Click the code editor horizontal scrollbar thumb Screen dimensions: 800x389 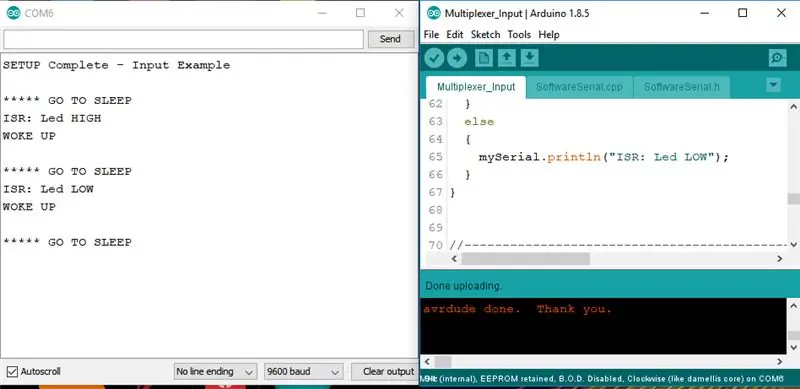(526, 259)
